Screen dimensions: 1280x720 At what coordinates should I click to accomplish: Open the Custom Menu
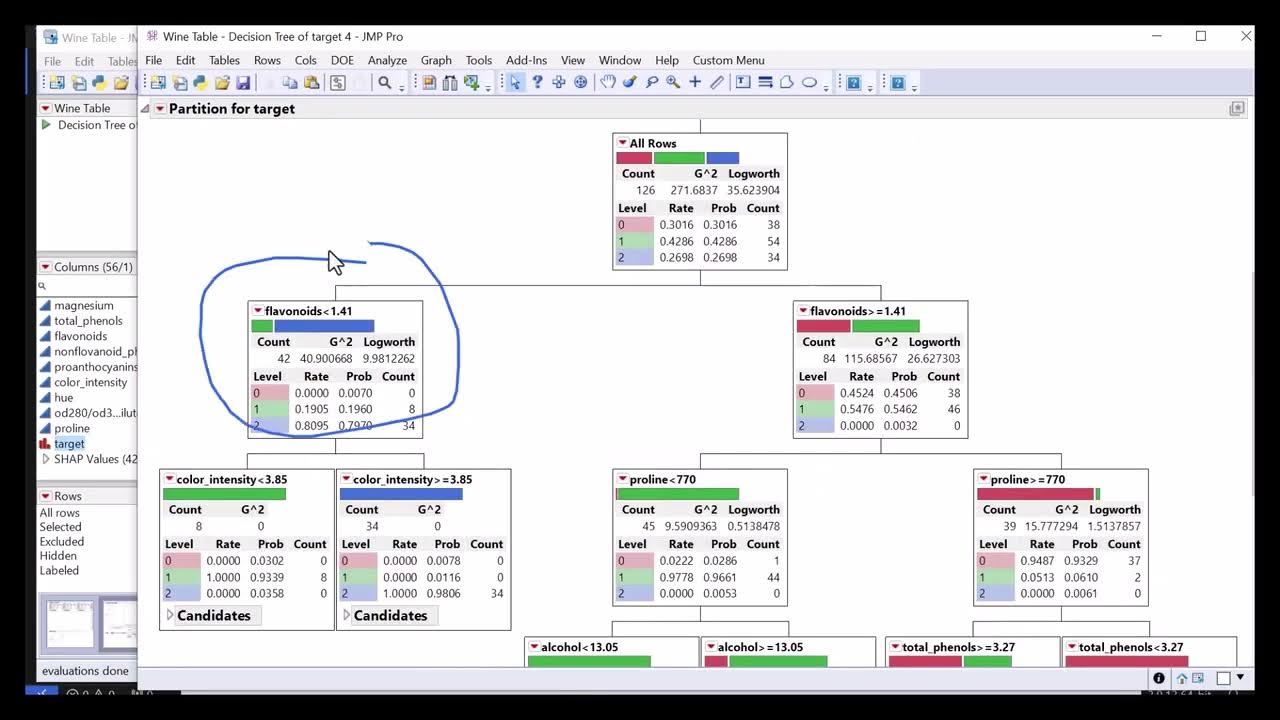tap(728, 60)
